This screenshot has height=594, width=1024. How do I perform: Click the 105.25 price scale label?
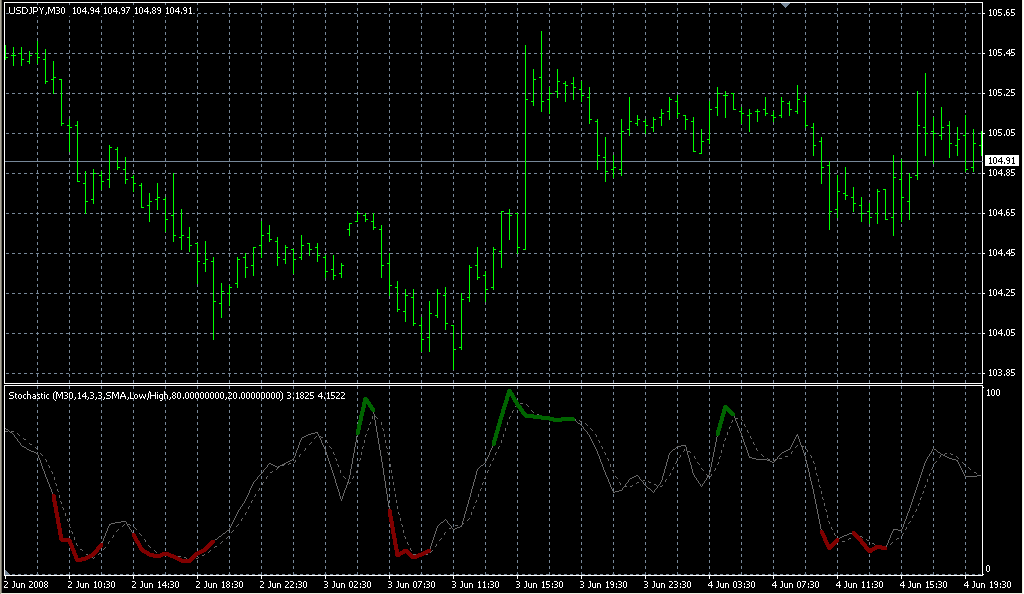point(1001,93)
